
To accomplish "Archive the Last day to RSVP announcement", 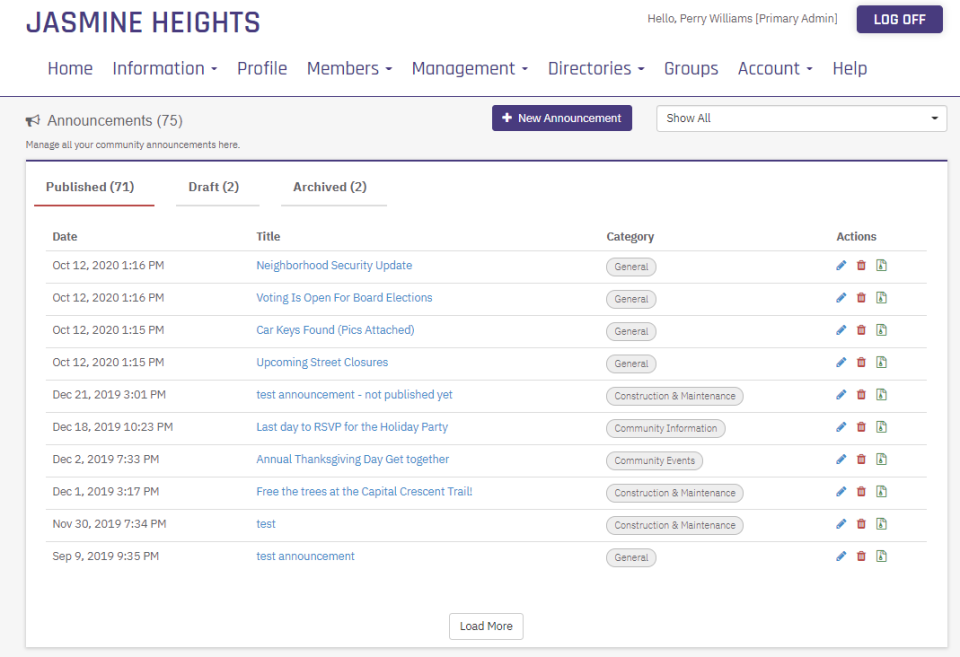I will click(x=881, y=427).
